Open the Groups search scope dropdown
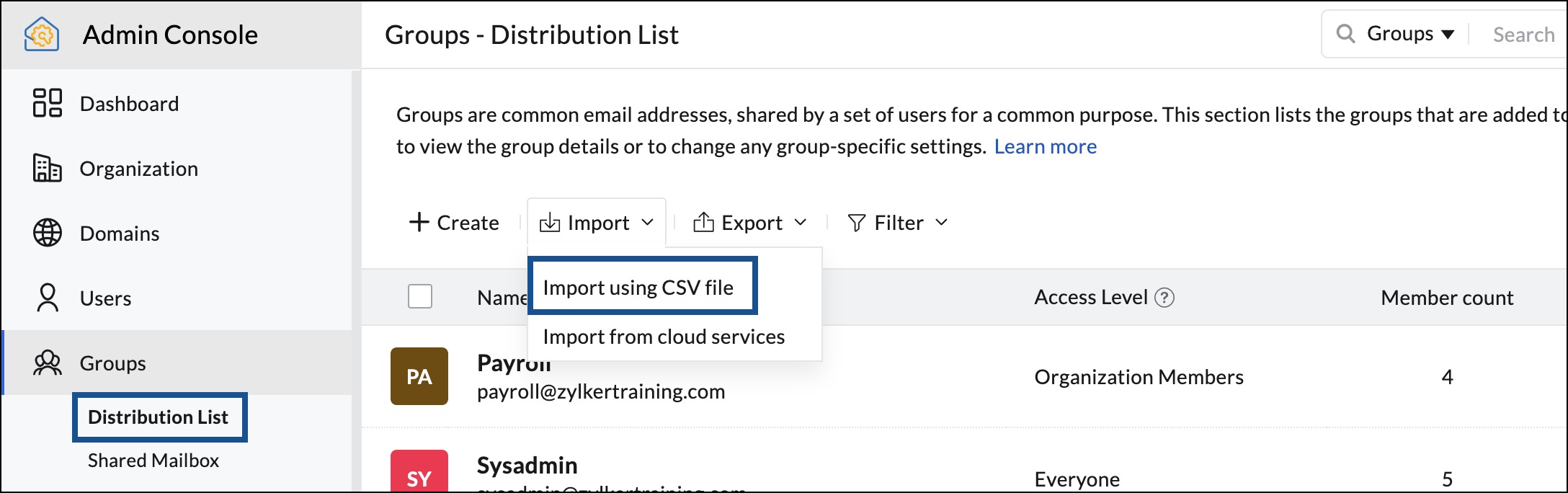The width and height of the screenshot is (1568, 493). [x=1410, y=34]
